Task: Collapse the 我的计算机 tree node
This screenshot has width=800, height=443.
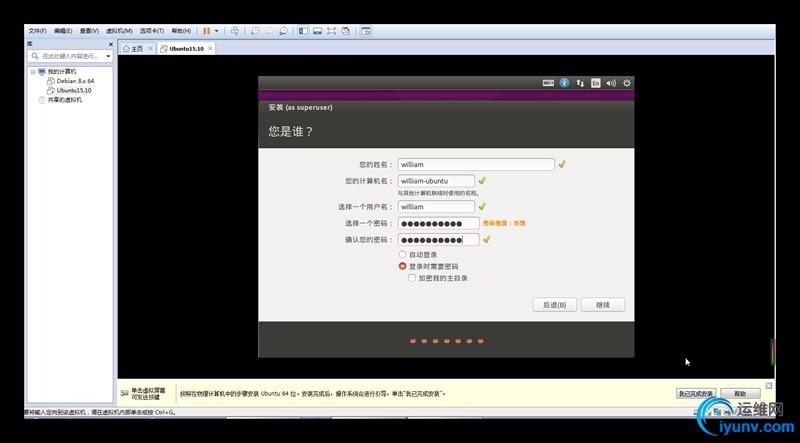Action: pyautogui.click(x=33, y=72)
